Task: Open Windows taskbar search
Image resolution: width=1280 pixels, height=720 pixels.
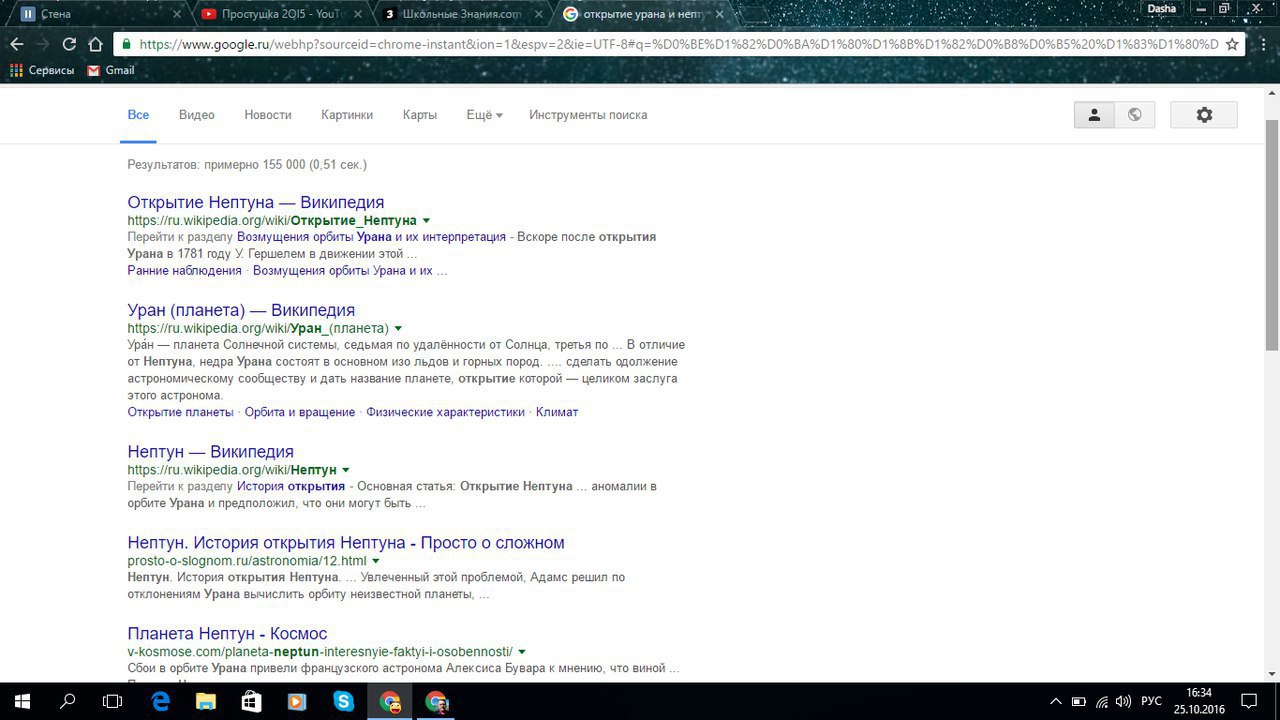Action: click(67, 701)
